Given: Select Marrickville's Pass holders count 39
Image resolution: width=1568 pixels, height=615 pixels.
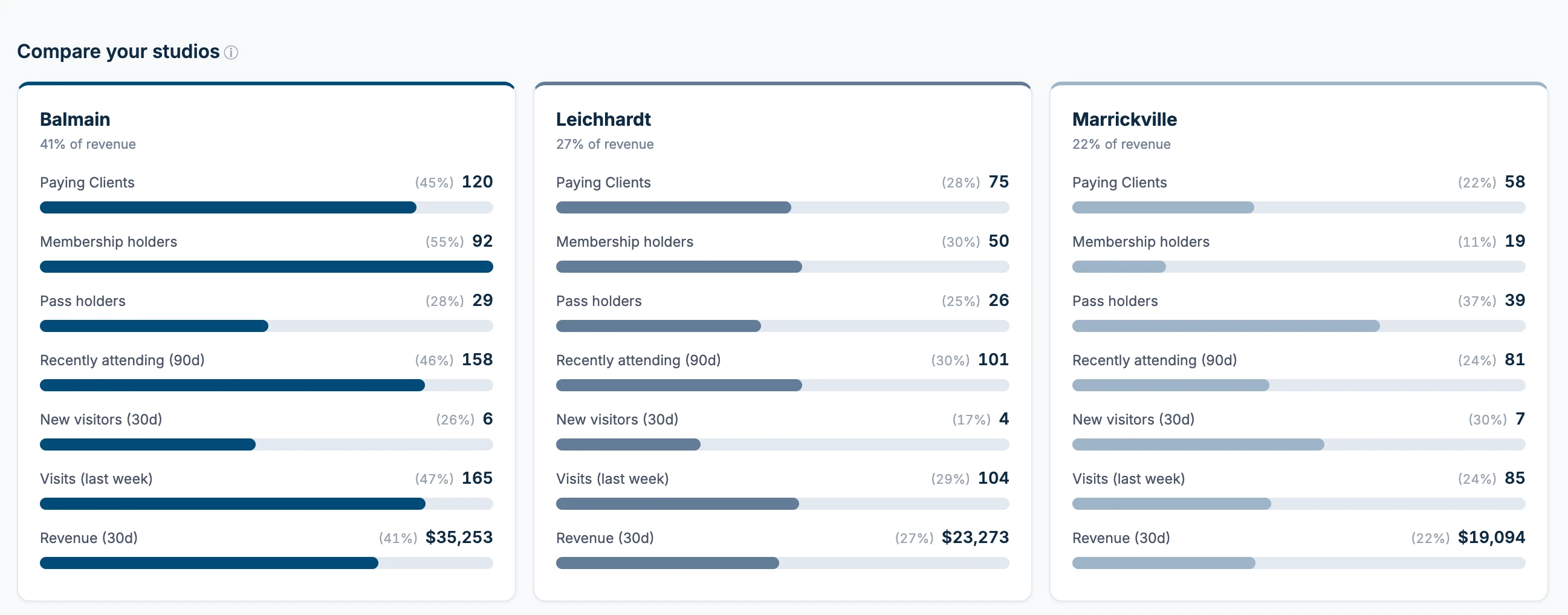Looking at the screenshot, I should point(1515,300).
